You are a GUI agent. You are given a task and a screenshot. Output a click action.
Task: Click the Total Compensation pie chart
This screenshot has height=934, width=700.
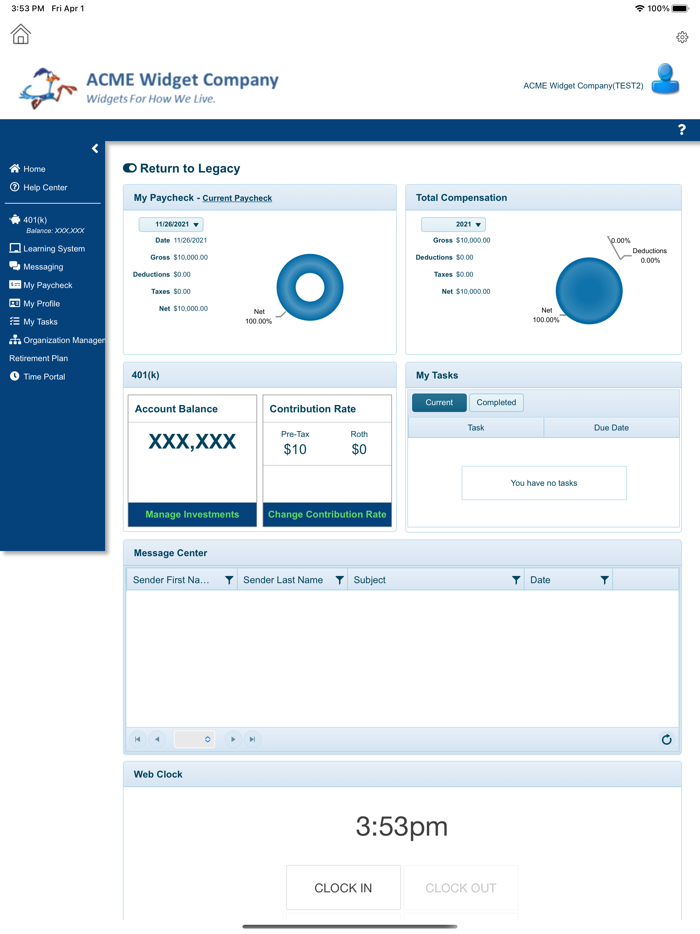click(589, 291)
